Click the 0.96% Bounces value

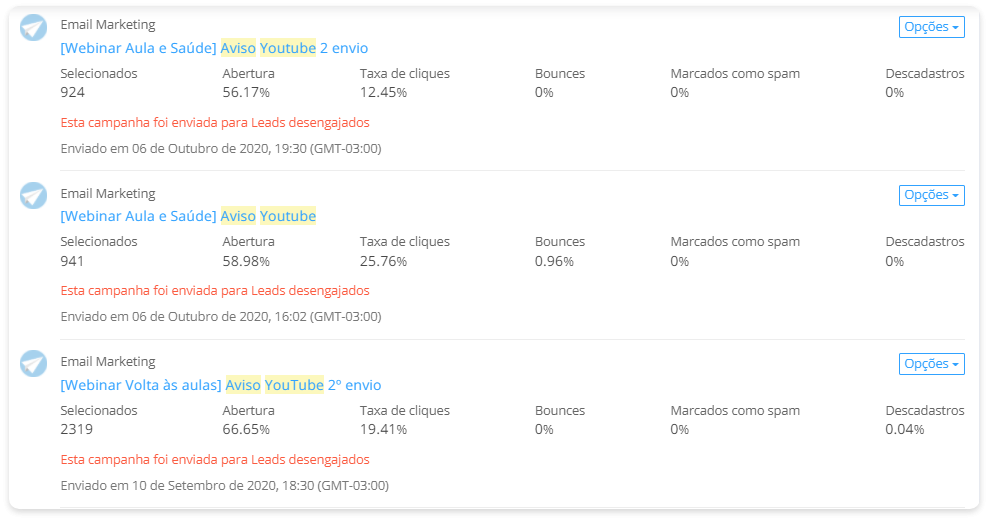coord(554,261)
